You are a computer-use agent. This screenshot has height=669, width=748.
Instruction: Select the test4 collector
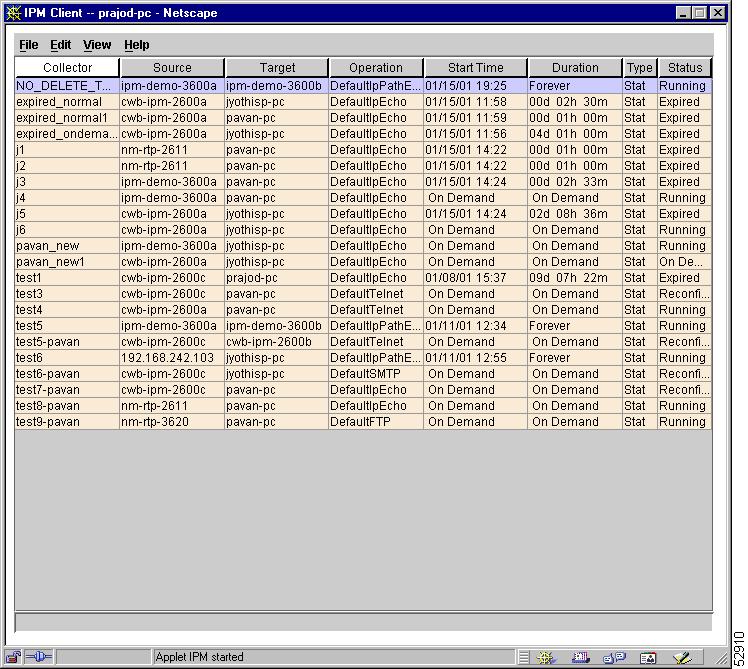pyautogui.click(x=363, y=310)
